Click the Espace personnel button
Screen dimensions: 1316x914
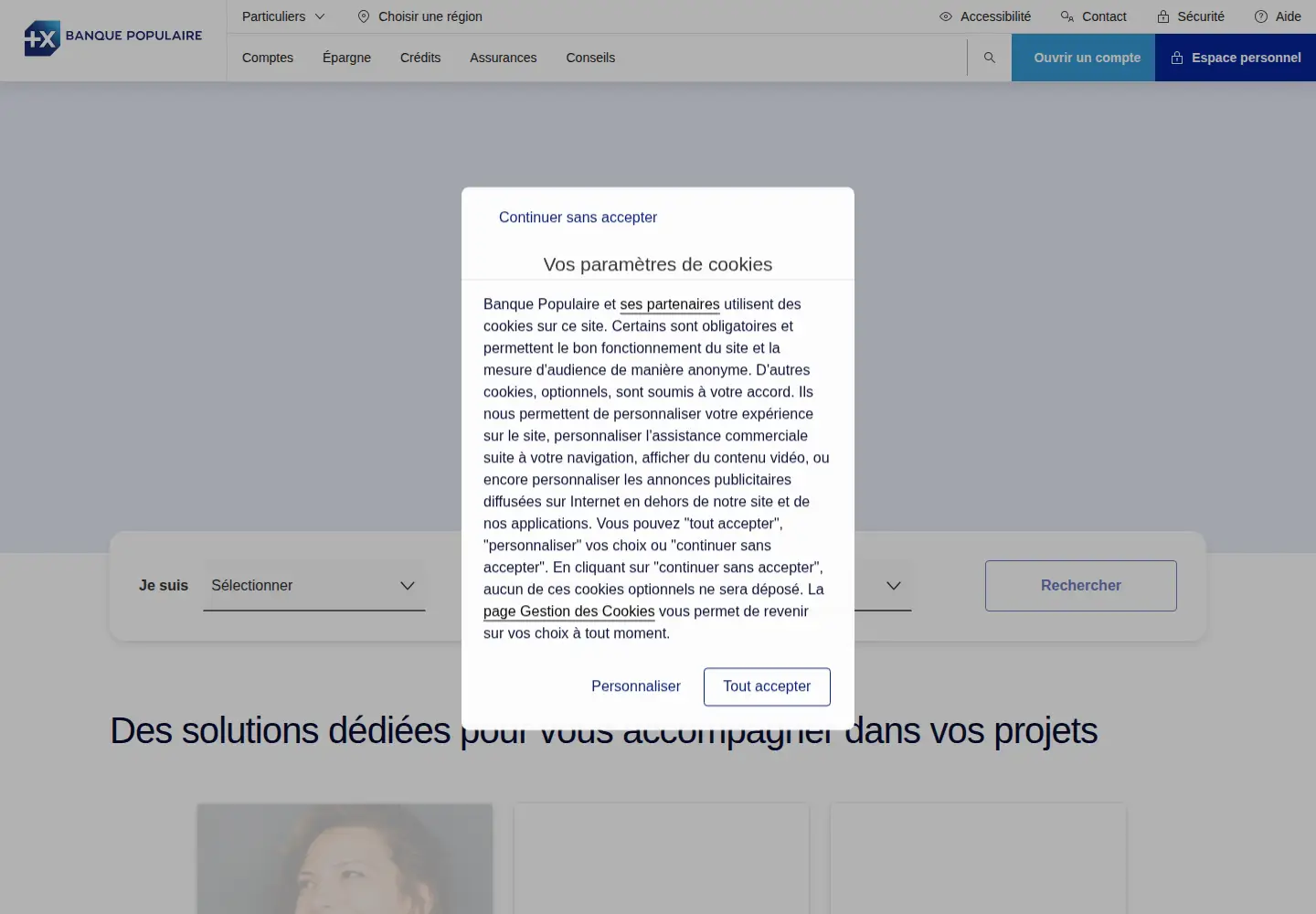click(x=1236, y=58)
